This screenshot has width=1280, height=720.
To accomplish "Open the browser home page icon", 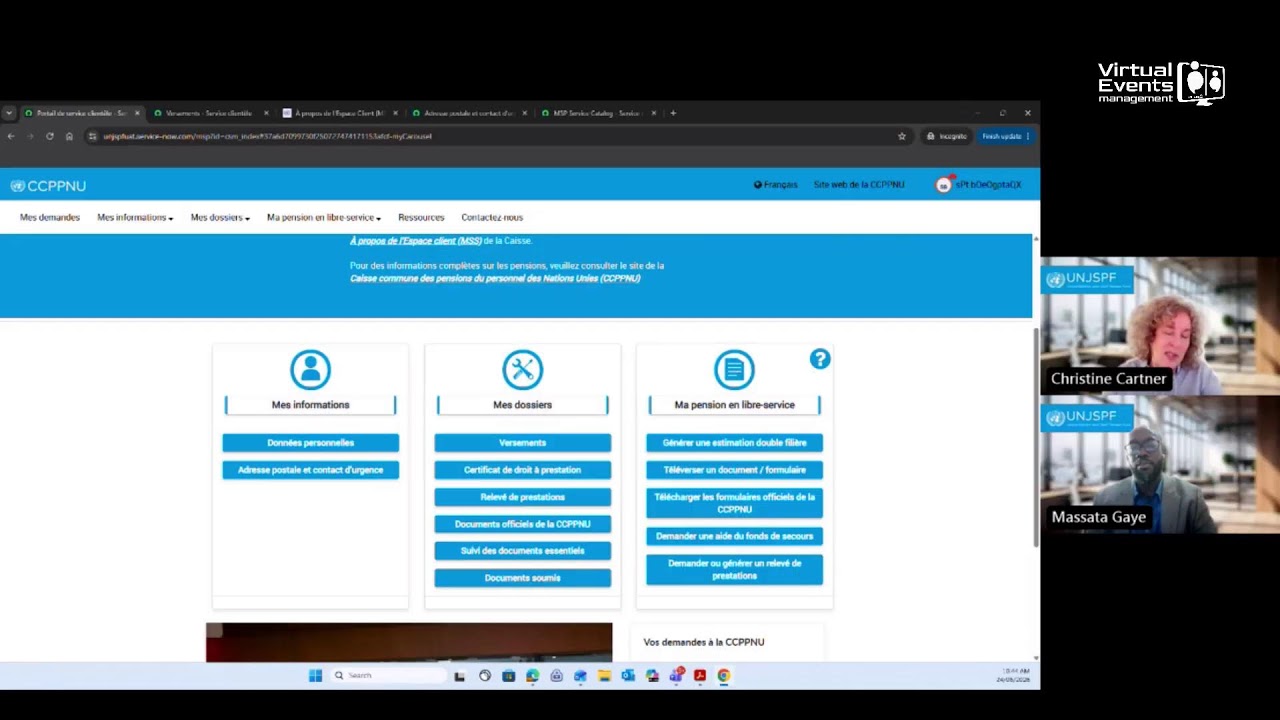I will [69, 136].
